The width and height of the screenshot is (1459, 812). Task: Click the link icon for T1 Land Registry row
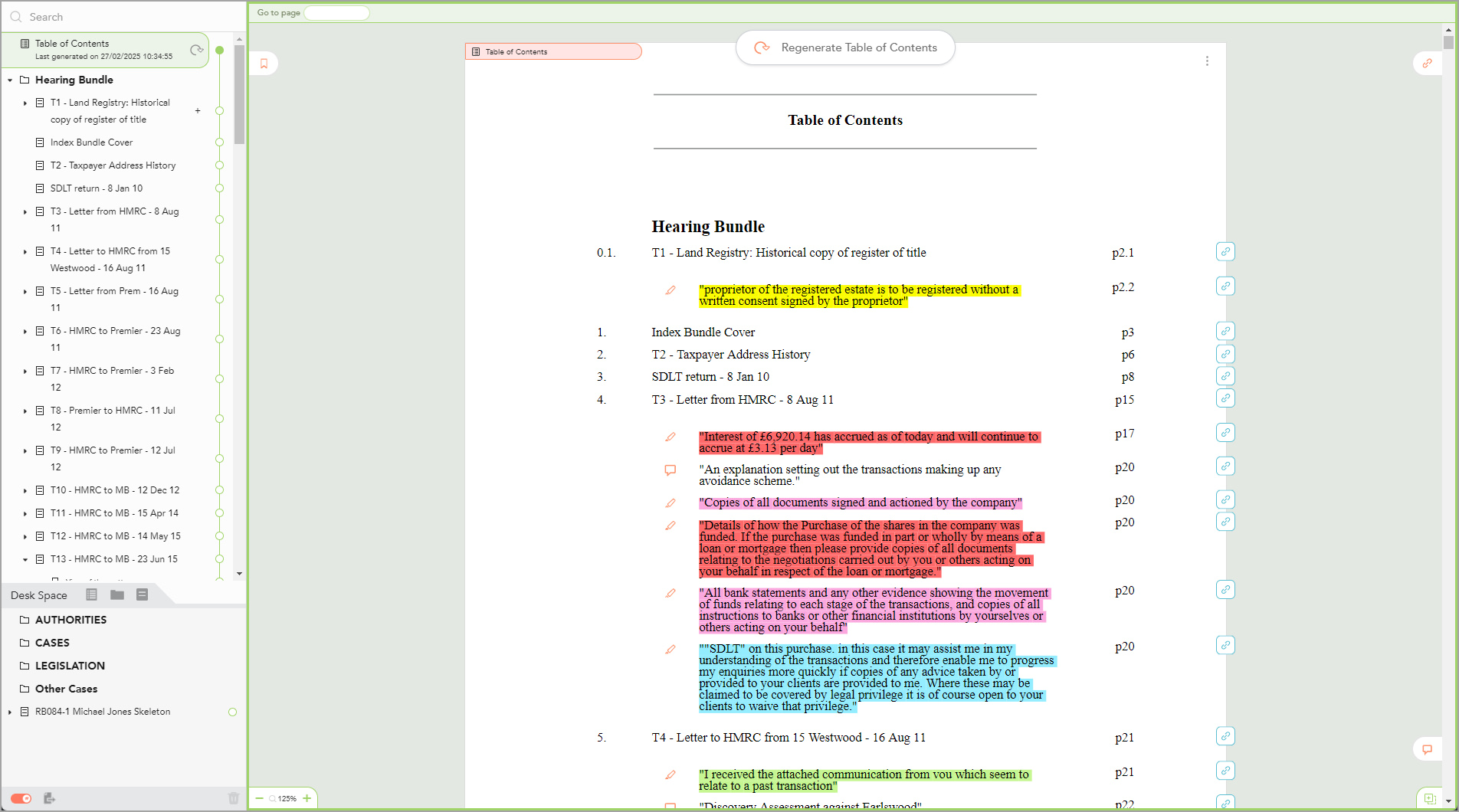click(x=1225, y=251)
